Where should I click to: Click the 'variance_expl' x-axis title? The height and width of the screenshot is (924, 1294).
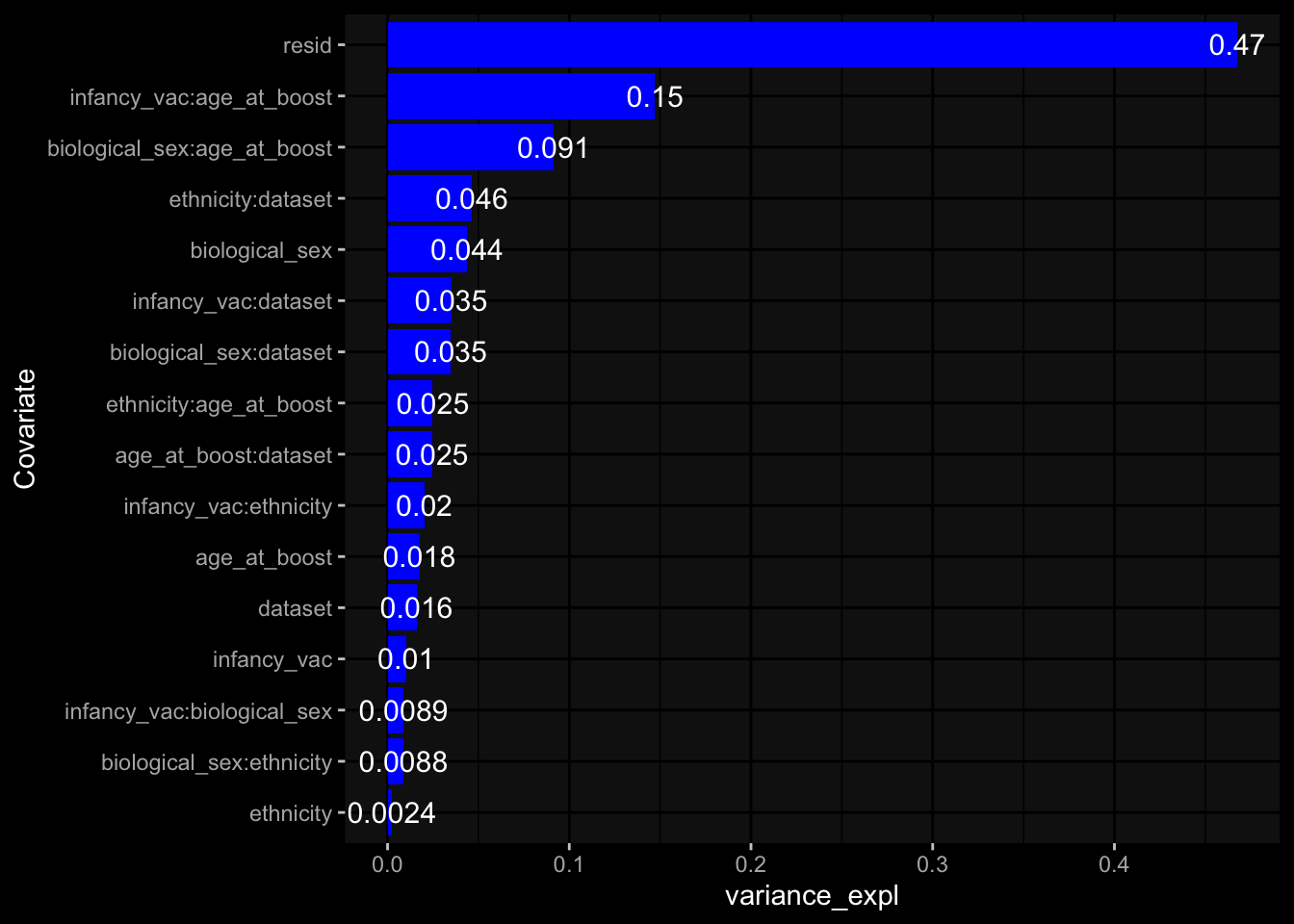point(812,896)
